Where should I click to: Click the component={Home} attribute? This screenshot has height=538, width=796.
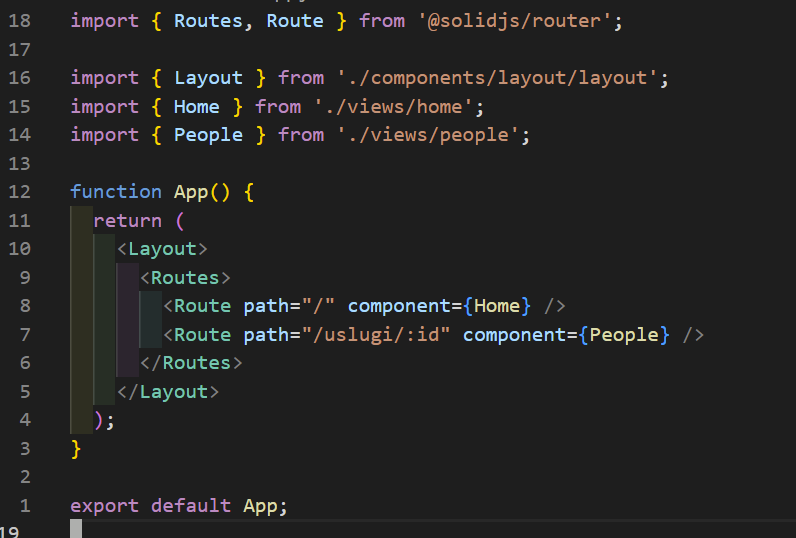pyautogui.click(x=439, y=306)
